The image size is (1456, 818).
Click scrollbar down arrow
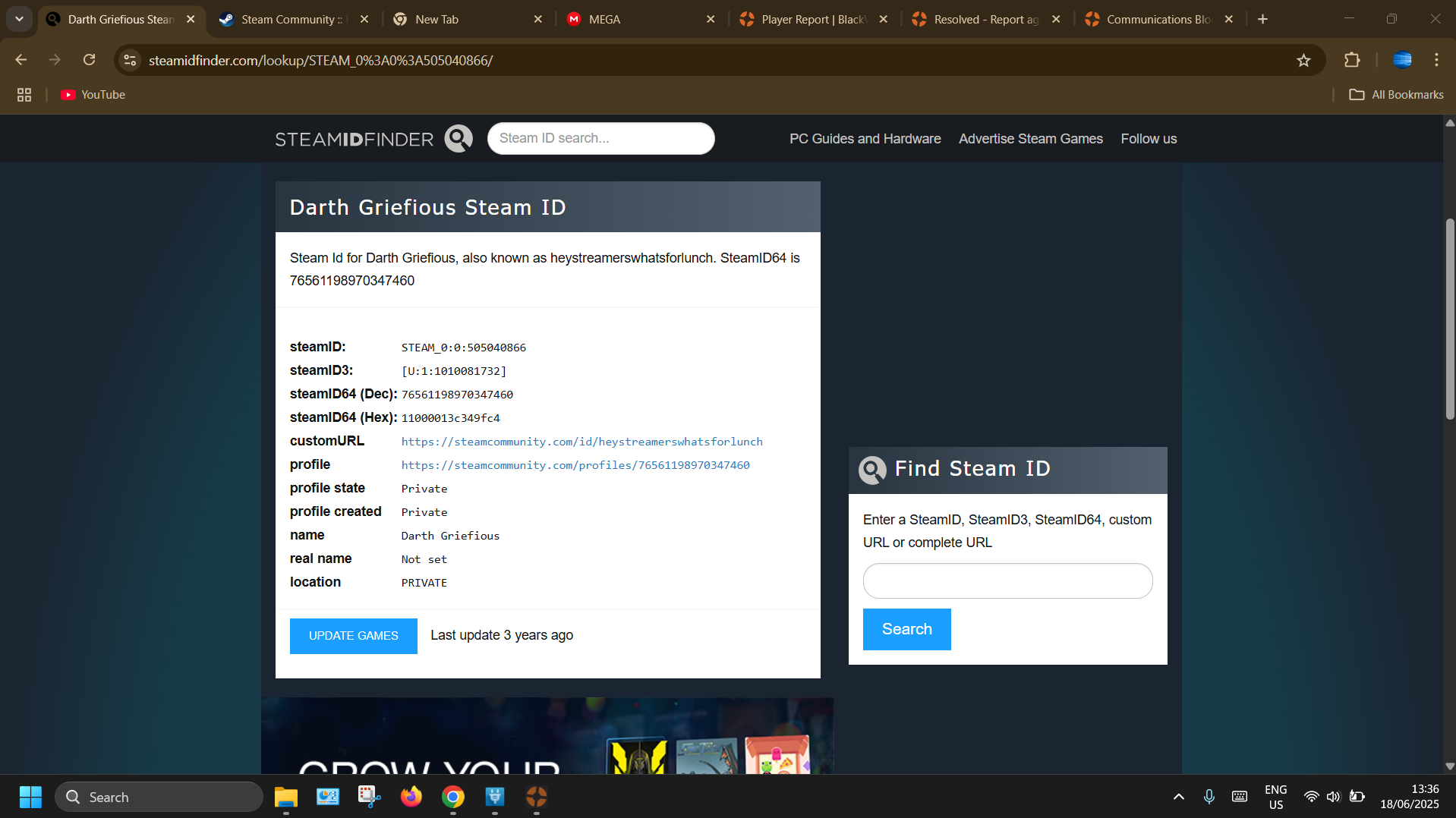coord(1449,766)
